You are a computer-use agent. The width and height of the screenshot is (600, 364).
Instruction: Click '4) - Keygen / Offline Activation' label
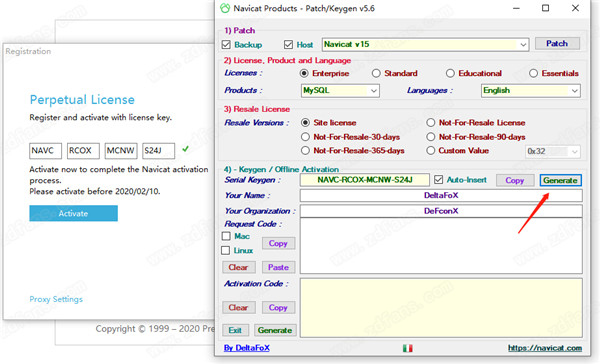point(281,169)
